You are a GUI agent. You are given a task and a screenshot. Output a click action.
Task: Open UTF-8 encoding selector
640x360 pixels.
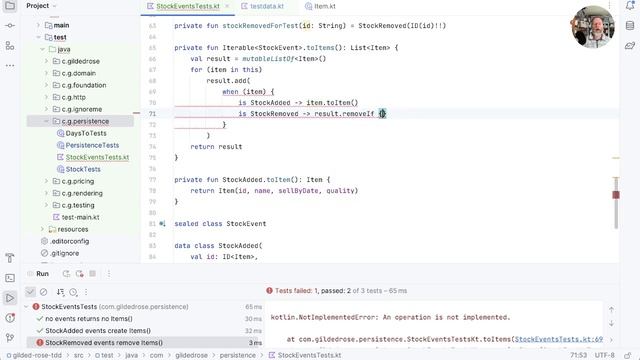604,356
